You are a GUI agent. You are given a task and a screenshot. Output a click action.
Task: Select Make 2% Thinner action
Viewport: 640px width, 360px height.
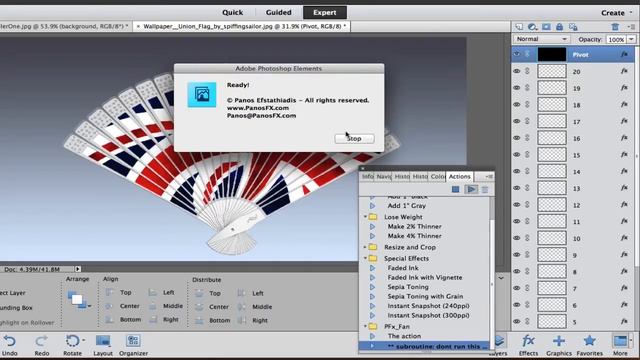tap(414, 226)
